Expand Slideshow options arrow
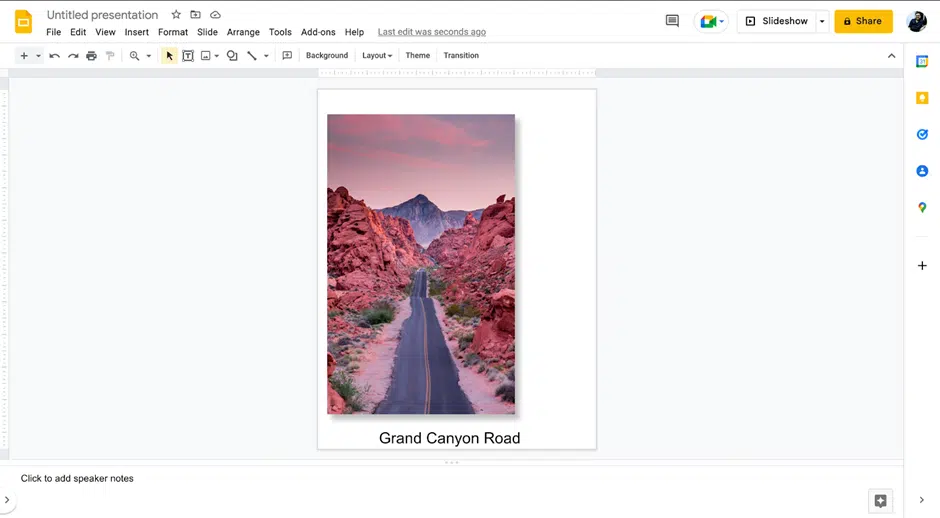 point(822,21)
